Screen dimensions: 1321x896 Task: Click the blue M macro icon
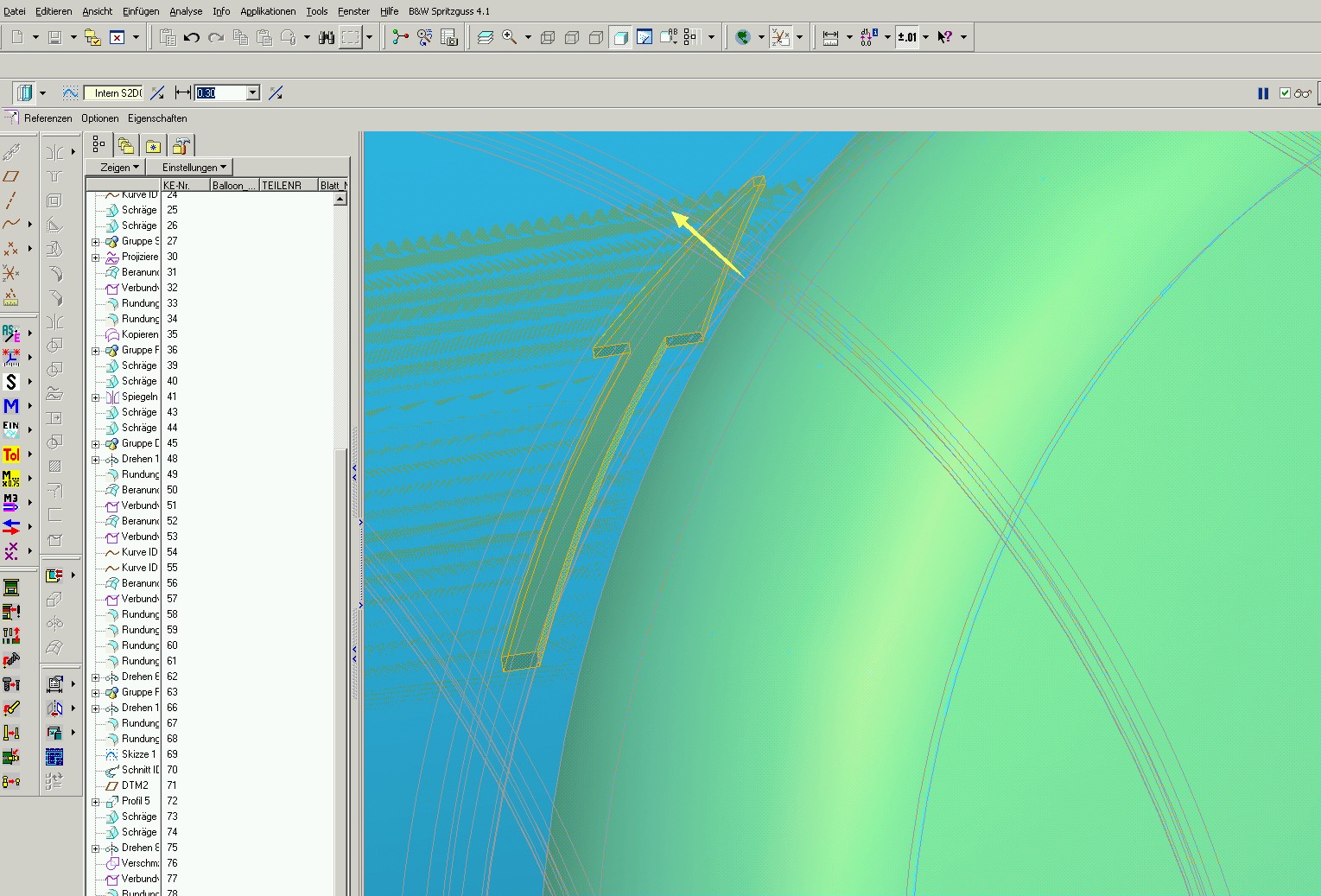pos(11,406)
